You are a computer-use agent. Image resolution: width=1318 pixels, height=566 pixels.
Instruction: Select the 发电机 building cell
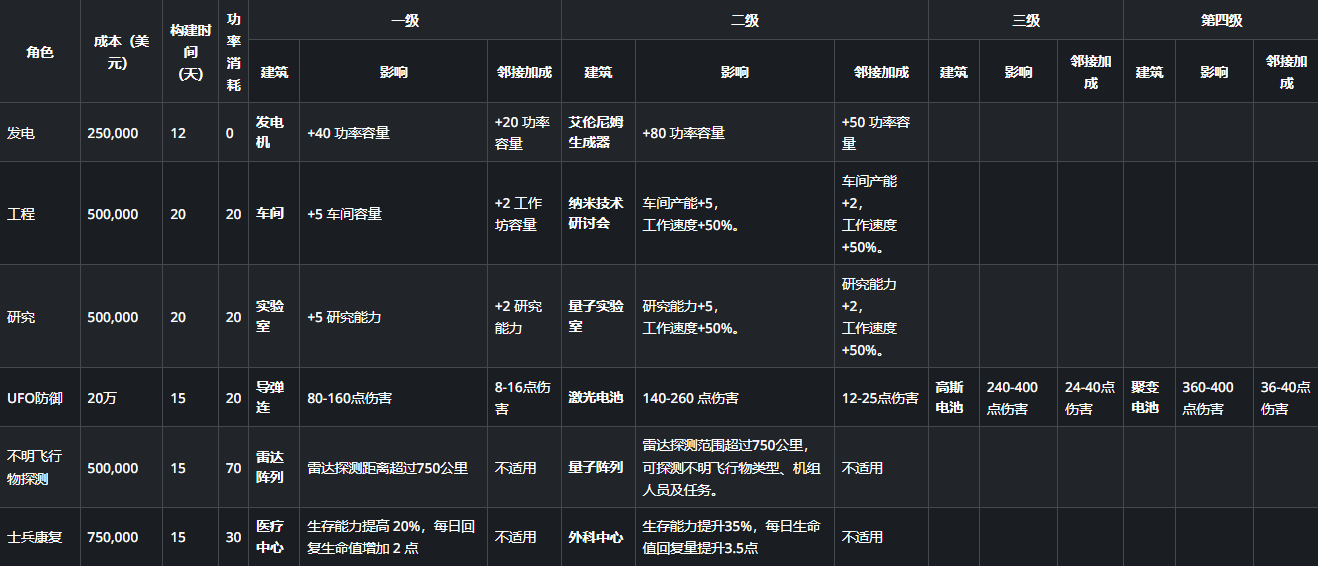(270, 132)
